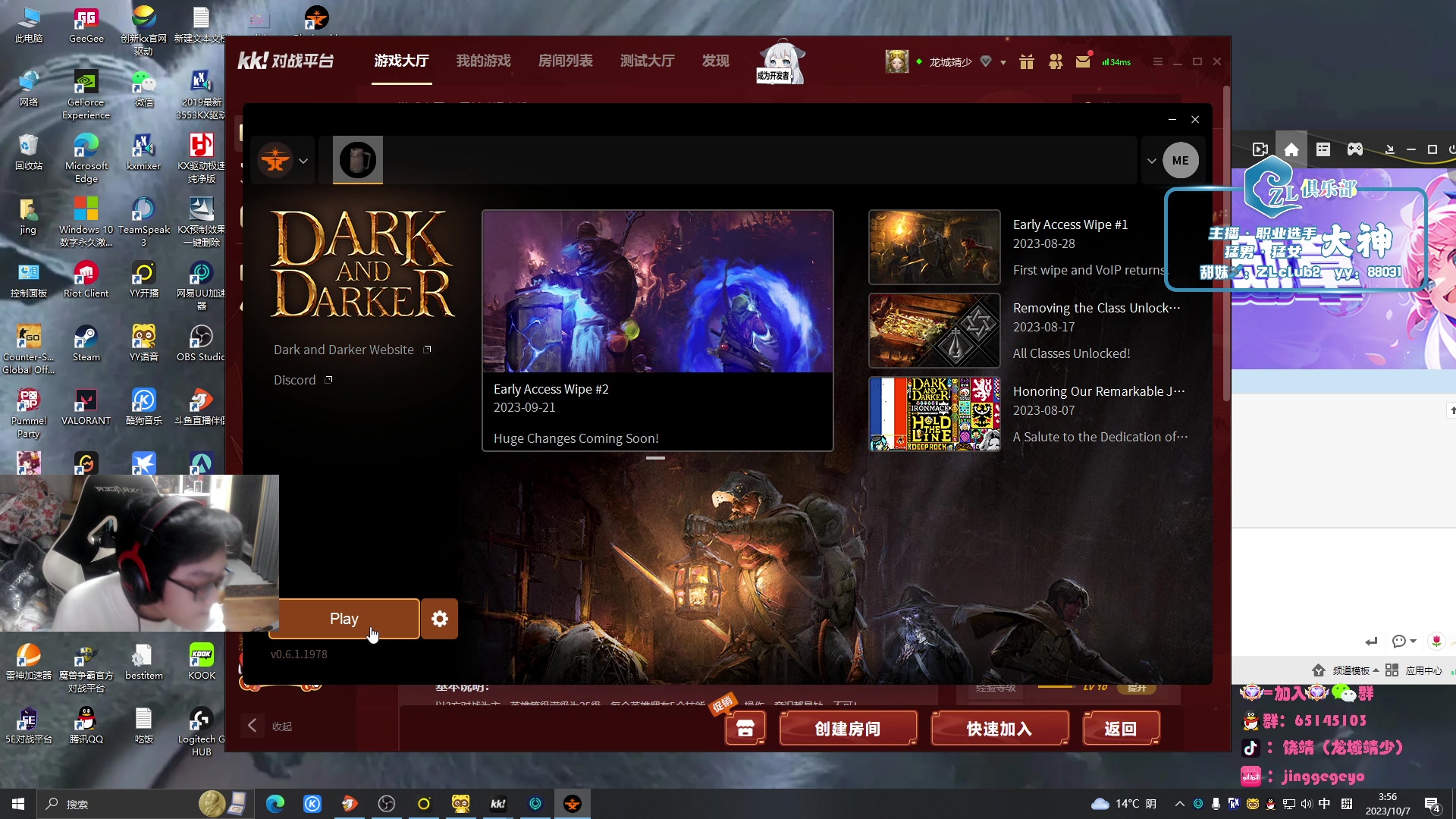Image resolution: width=1456 pixels, height=819 pixels.
Task: Click 快速加入 button
Action: click(999, 729)
